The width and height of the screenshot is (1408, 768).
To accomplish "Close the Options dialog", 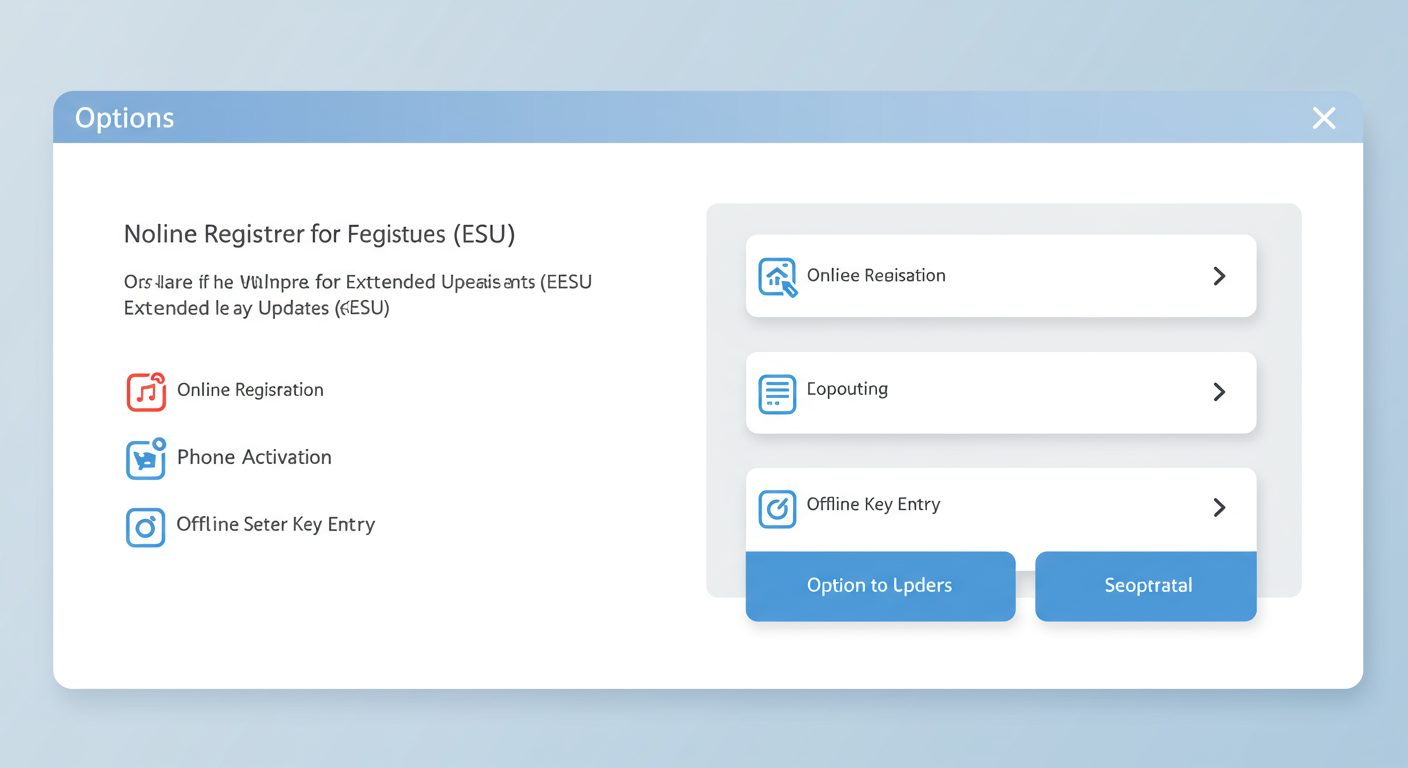I will point(1324,118).
